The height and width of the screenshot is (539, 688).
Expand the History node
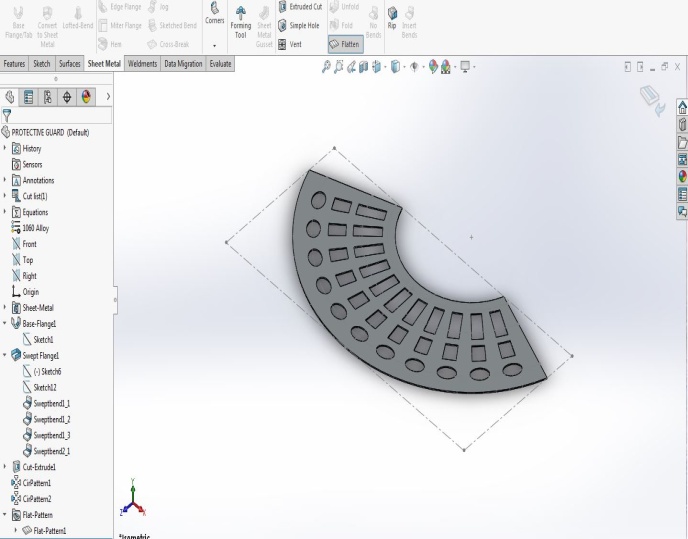pyautogui.click(x=5, y=148)
